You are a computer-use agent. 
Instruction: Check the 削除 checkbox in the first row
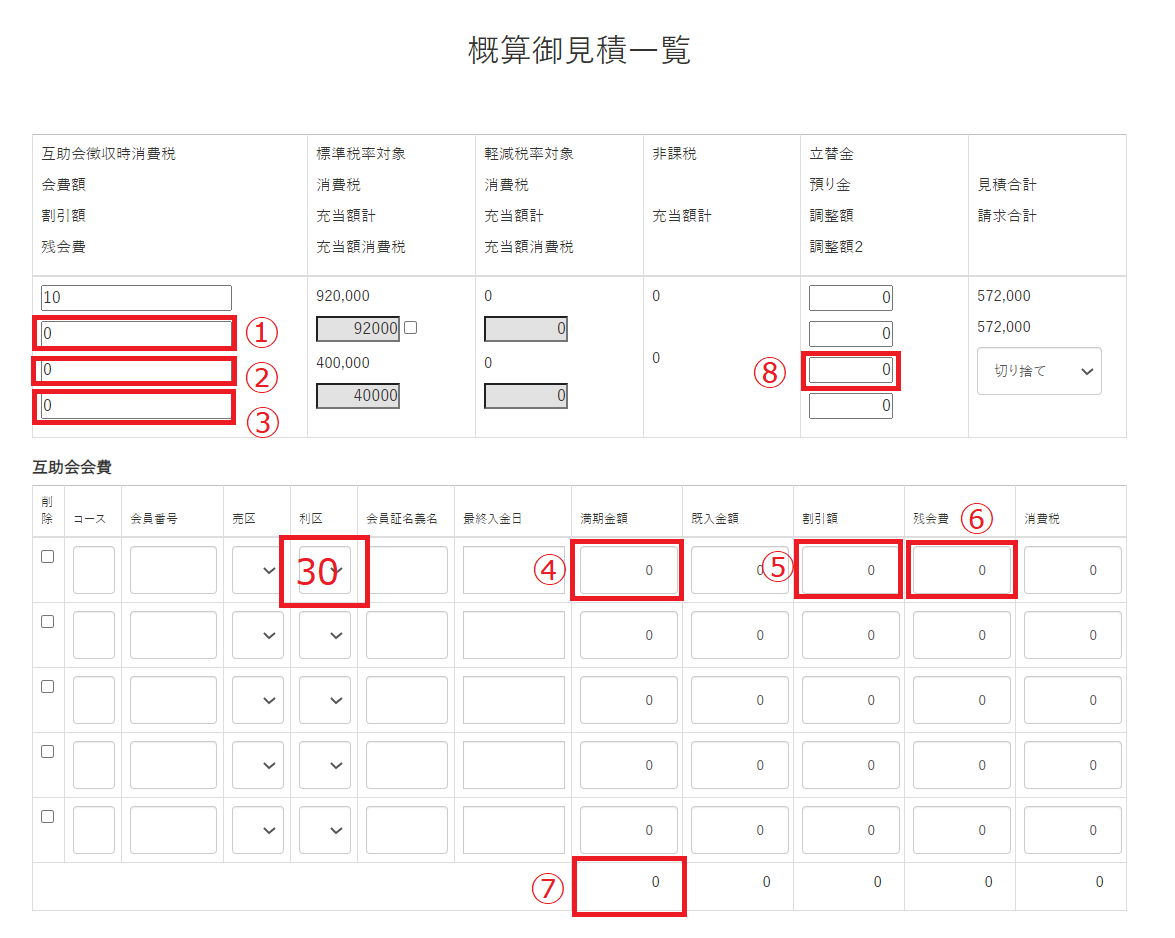[47, 557]
